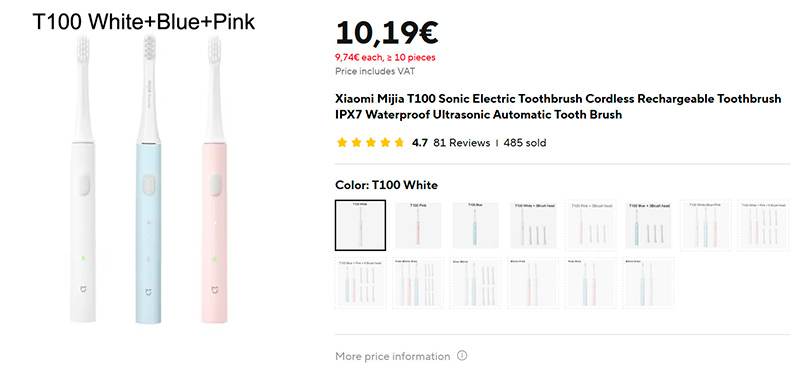
Task: Select Pink White Blue bundle with nine heads
Action: 418,283
